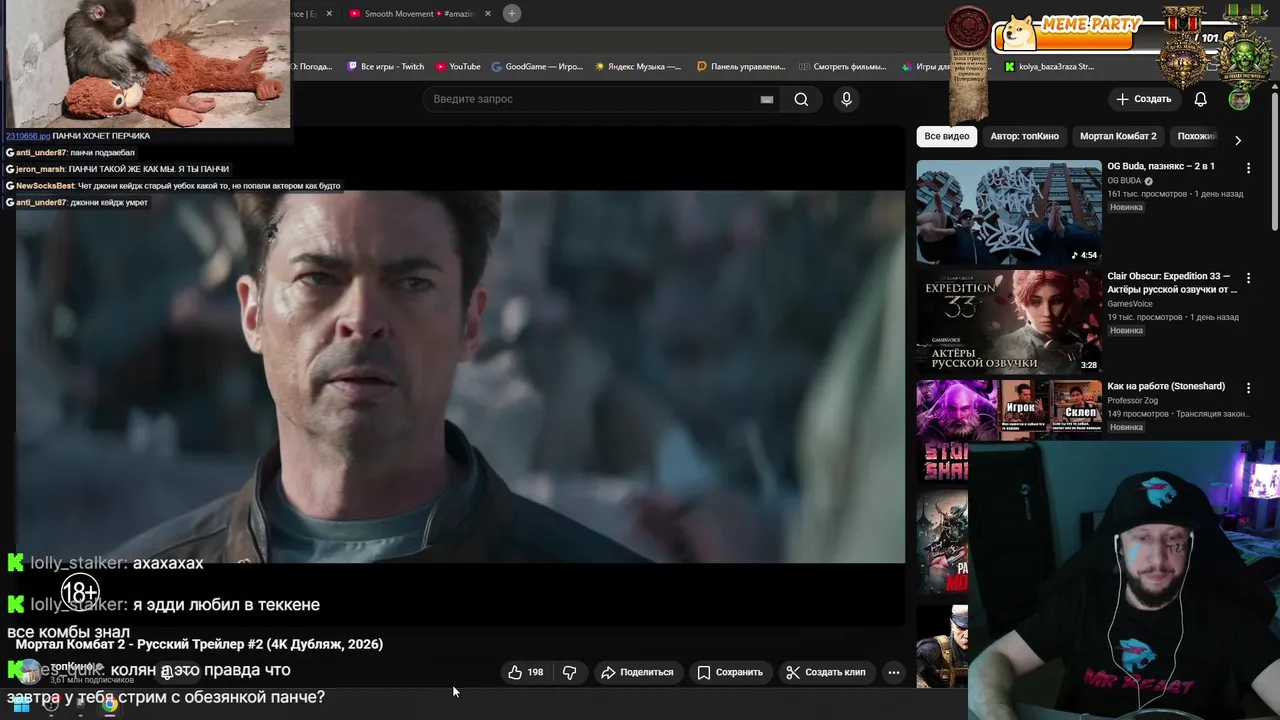This screenshot has height=720, width=1280.
Task: Open the YouTube account avatar menu
Action: click(x=1239, y=99)
